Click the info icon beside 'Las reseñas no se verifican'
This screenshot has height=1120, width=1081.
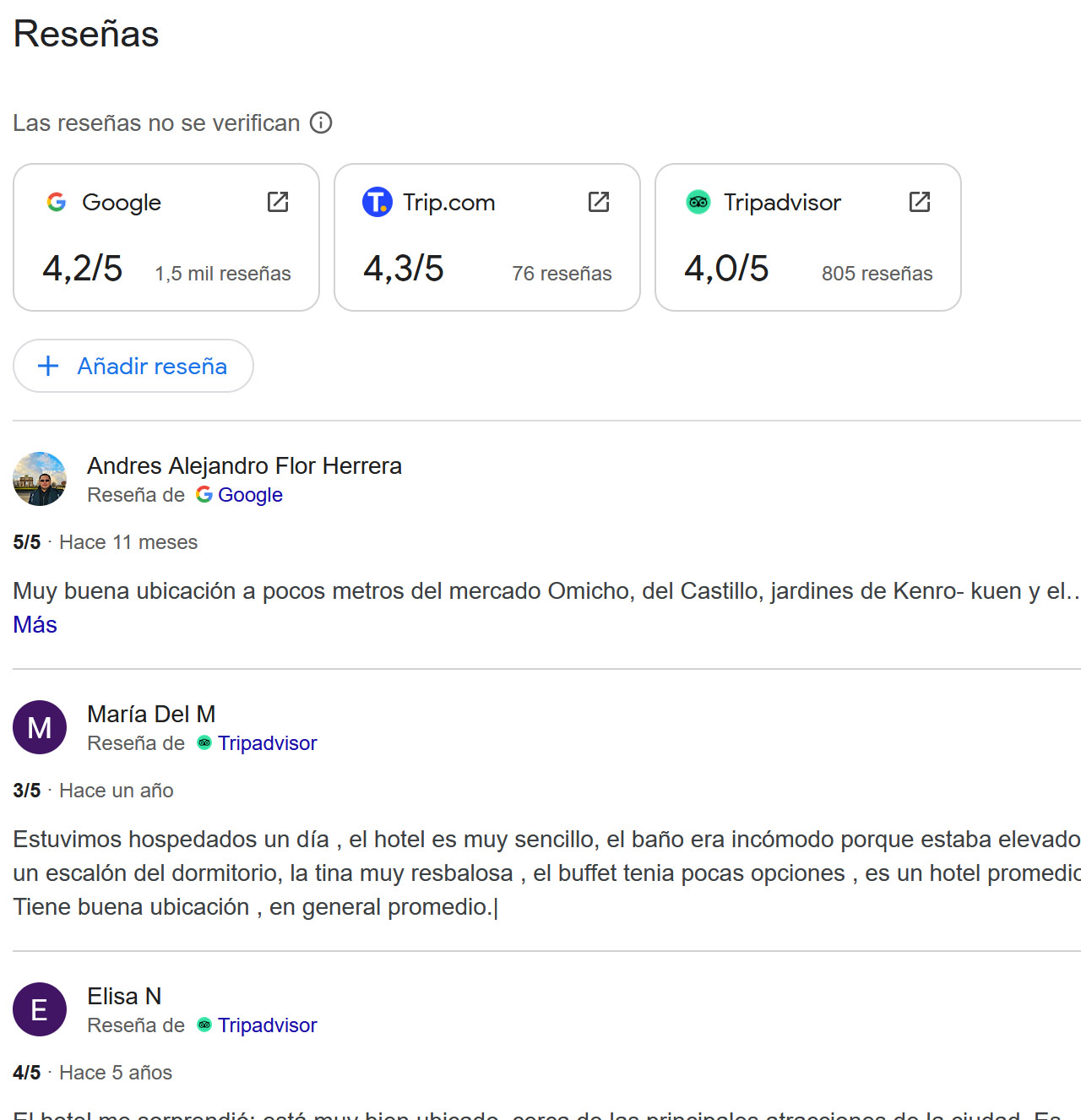[x=321, y=123]
